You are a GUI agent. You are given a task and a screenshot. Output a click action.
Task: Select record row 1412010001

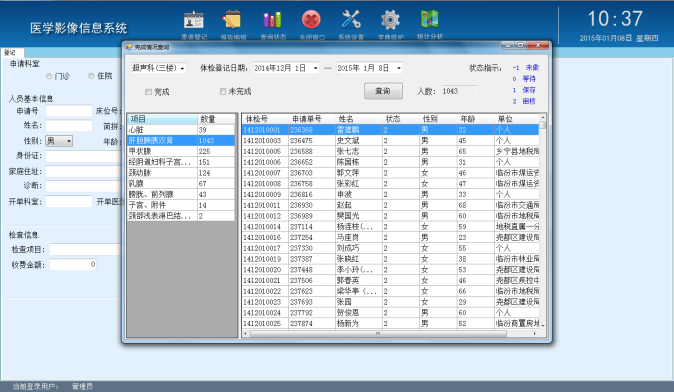390,130
